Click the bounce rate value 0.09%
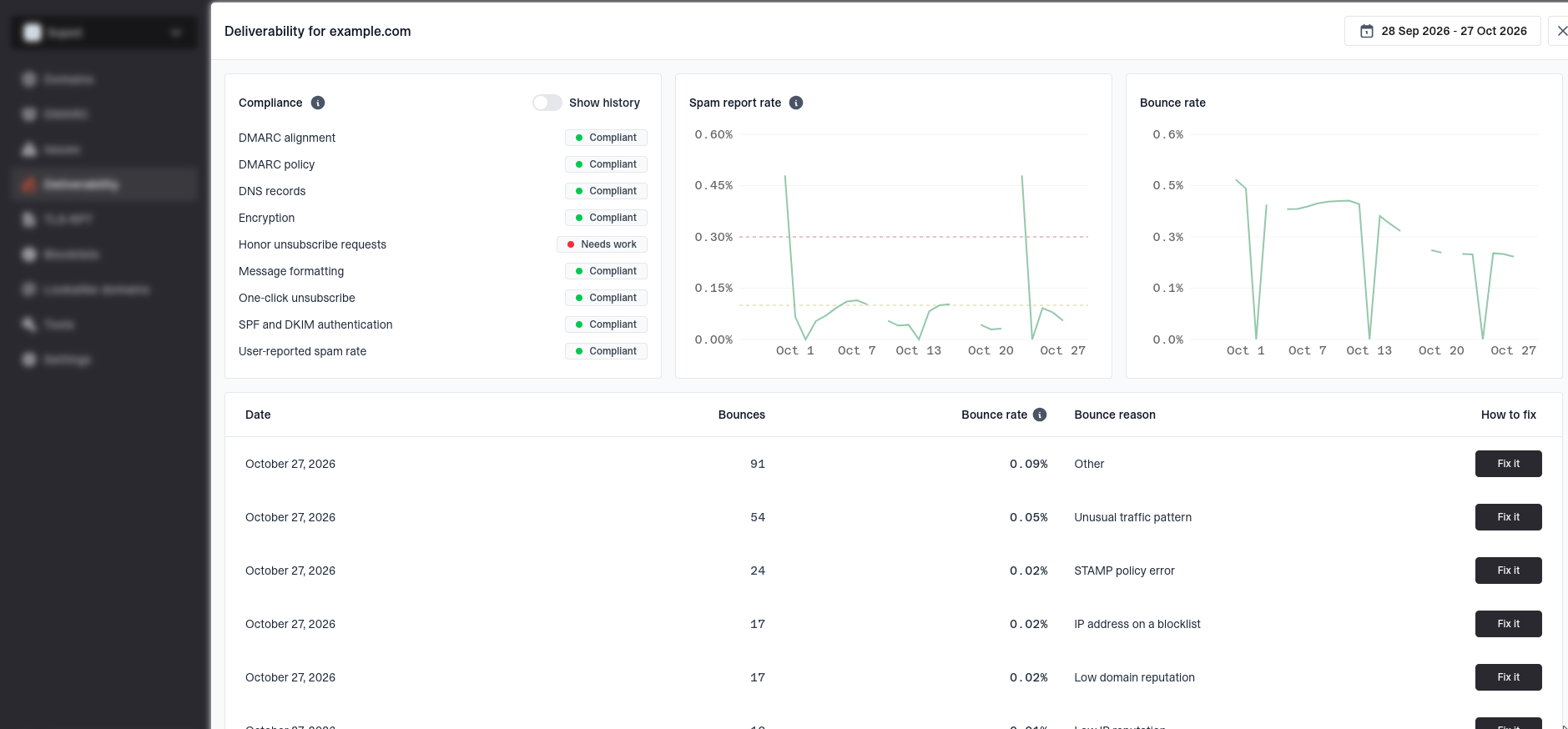Viewport: 1568px width, 729px height. tap(1028, 464)
